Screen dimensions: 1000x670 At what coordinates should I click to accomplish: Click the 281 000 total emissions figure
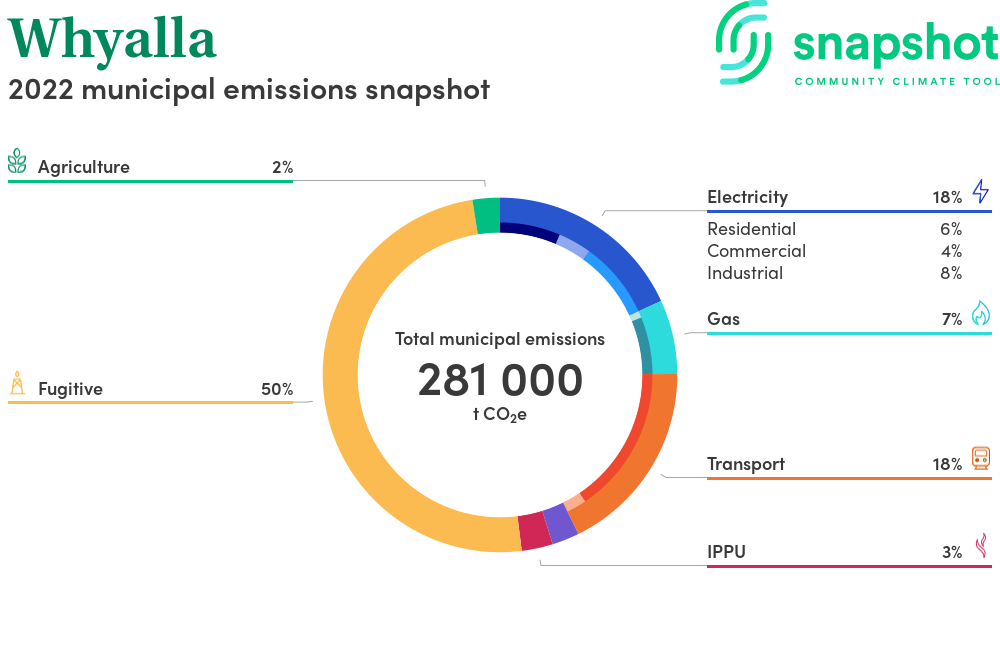point(500,380)
